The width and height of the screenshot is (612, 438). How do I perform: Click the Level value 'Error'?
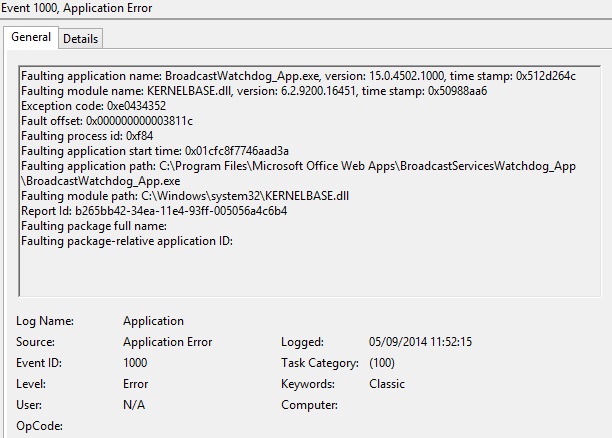(x=135, y=384)
